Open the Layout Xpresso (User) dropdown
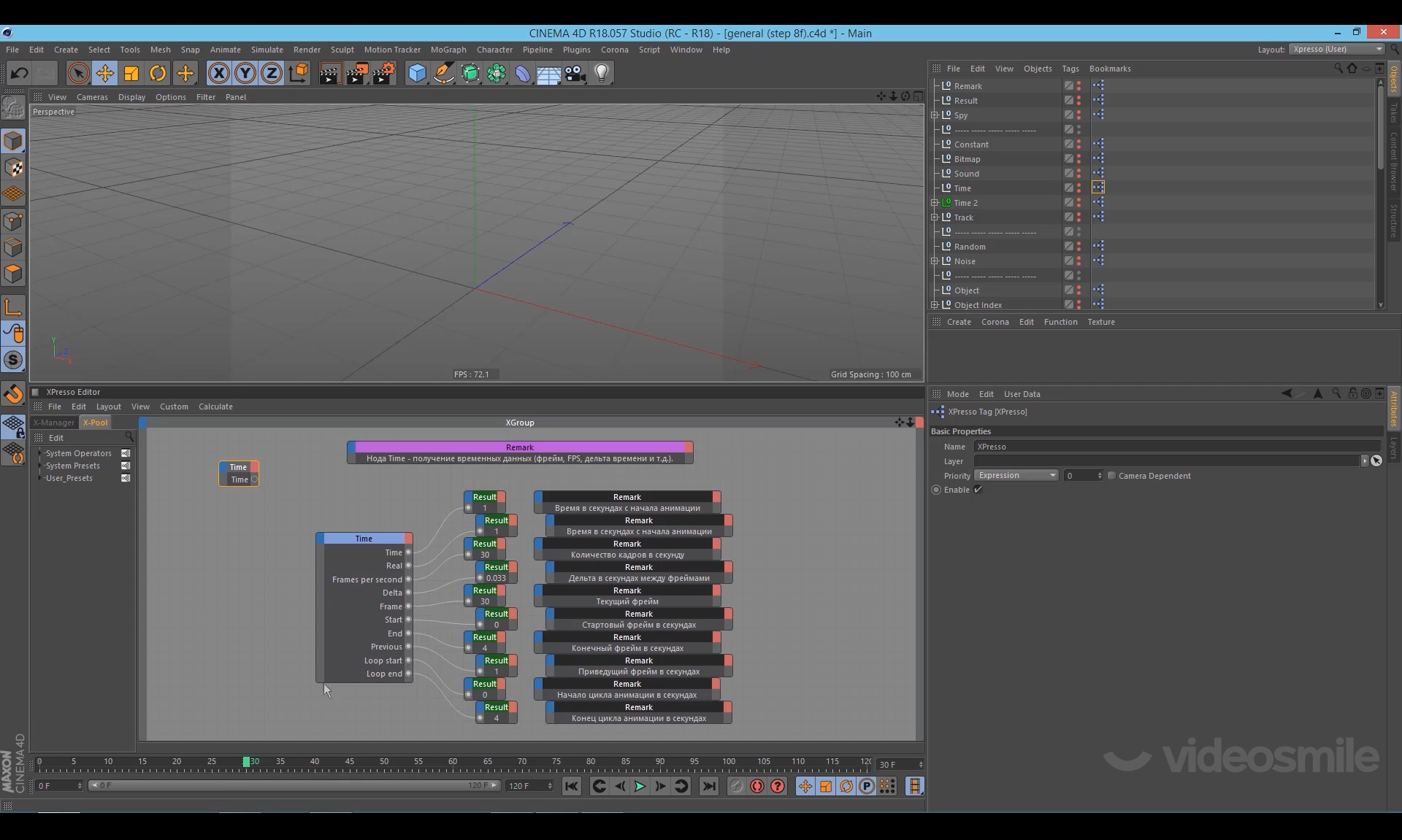 pyautogui.click(x=1336, y=50)
